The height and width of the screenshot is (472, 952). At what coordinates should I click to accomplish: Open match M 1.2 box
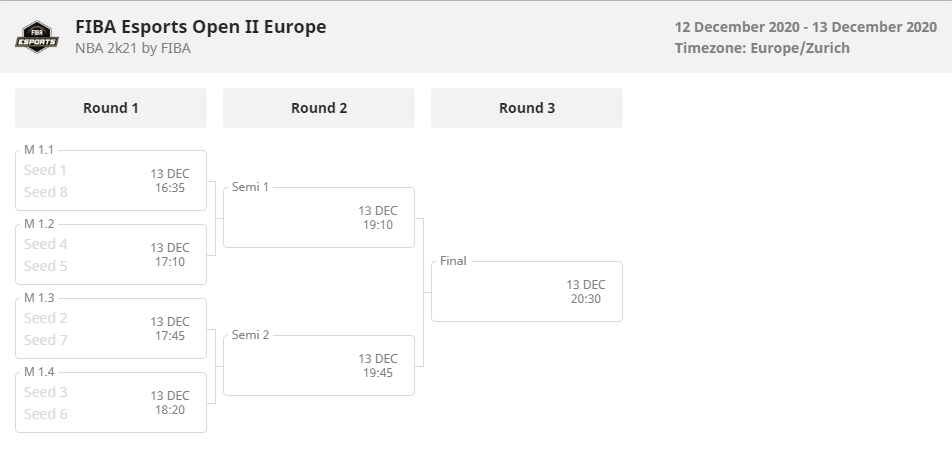(110, 255)
